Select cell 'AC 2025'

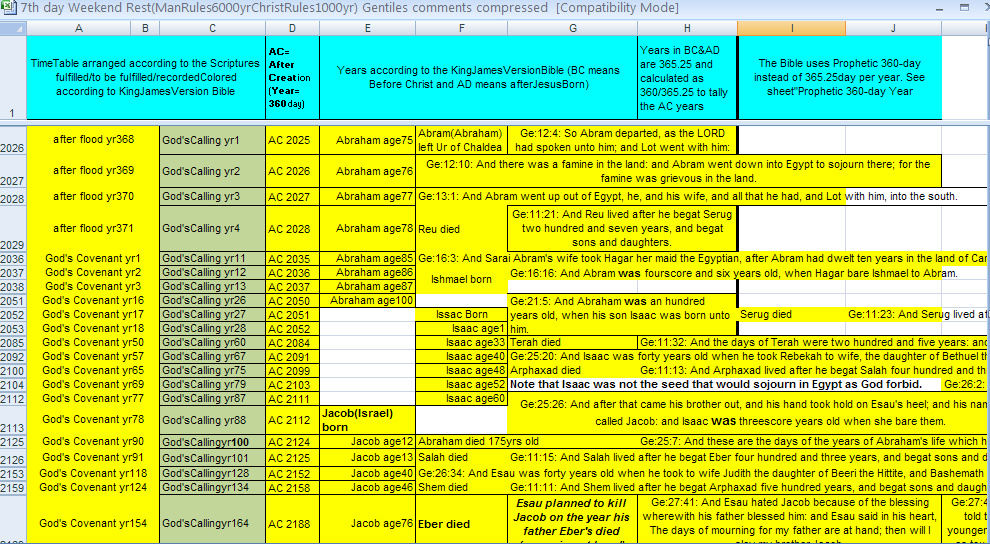point(292,139)
